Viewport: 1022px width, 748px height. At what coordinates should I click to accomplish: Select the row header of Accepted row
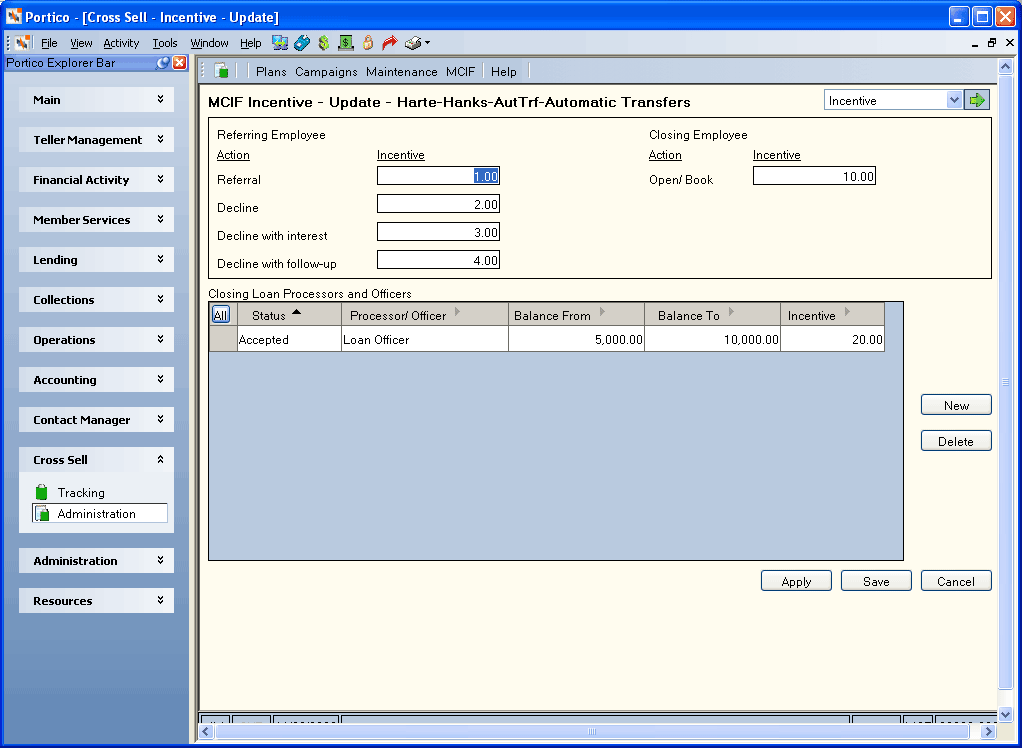[x=223, y=339]
